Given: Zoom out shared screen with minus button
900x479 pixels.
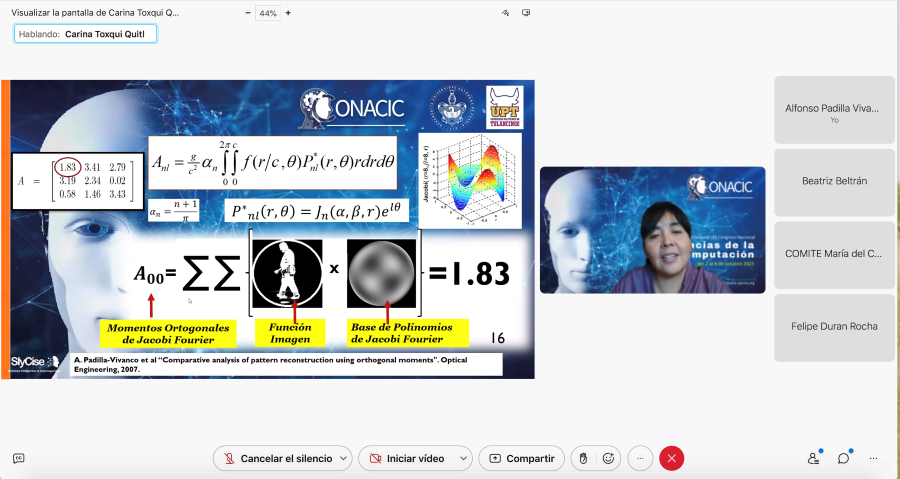Looking at the screenshot, I should 247,13.
